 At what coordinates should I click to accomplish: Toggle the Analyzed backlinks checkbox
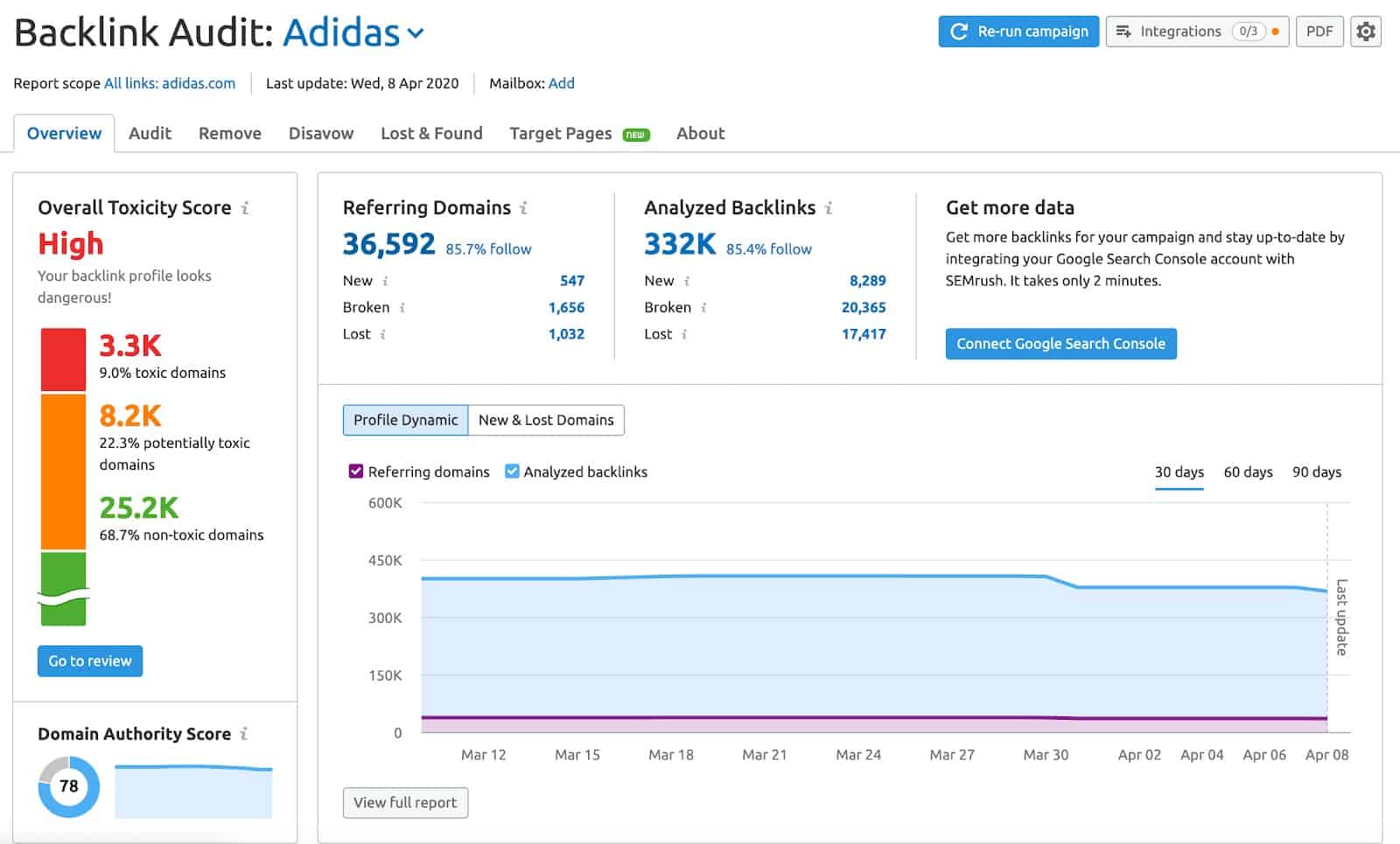[x=512, y=471]
